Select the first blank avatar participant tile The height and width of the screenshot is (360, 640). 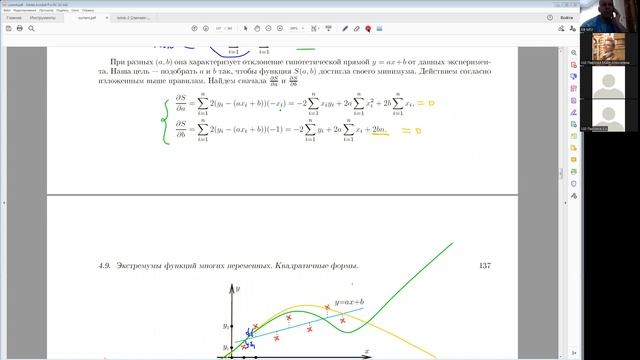tap(608, 82)
